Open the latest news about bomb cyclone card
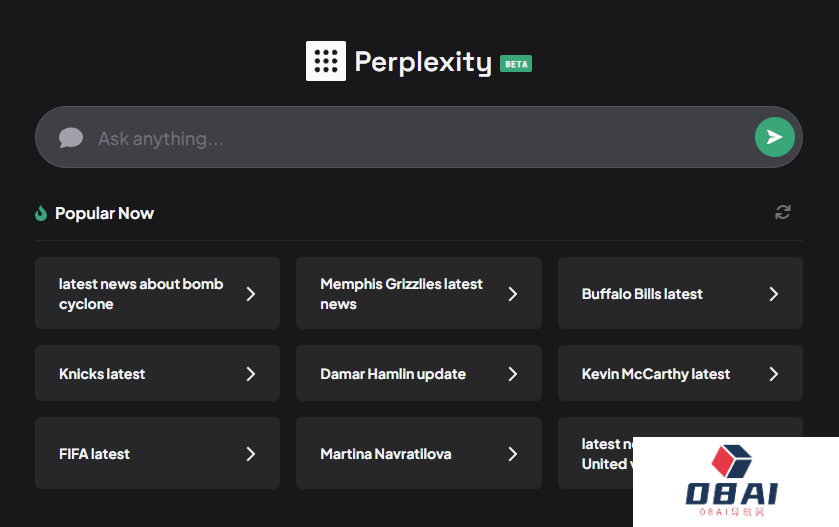Image resolution: width=839 pixels, height=527 pixels. point(141,294)
